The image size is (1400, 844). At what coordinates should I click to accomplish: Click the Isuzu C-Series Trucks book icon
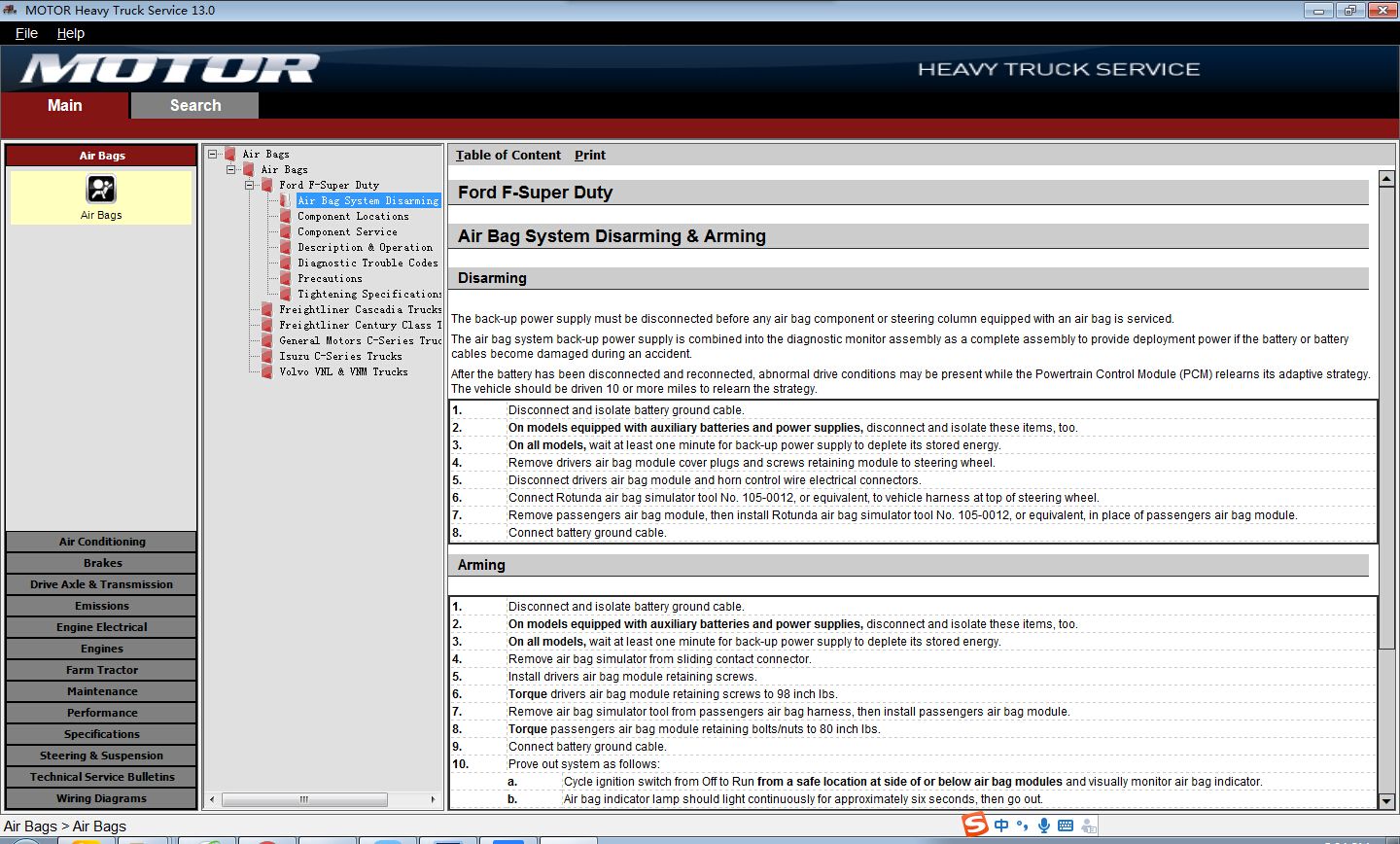(x=267, y=356)
